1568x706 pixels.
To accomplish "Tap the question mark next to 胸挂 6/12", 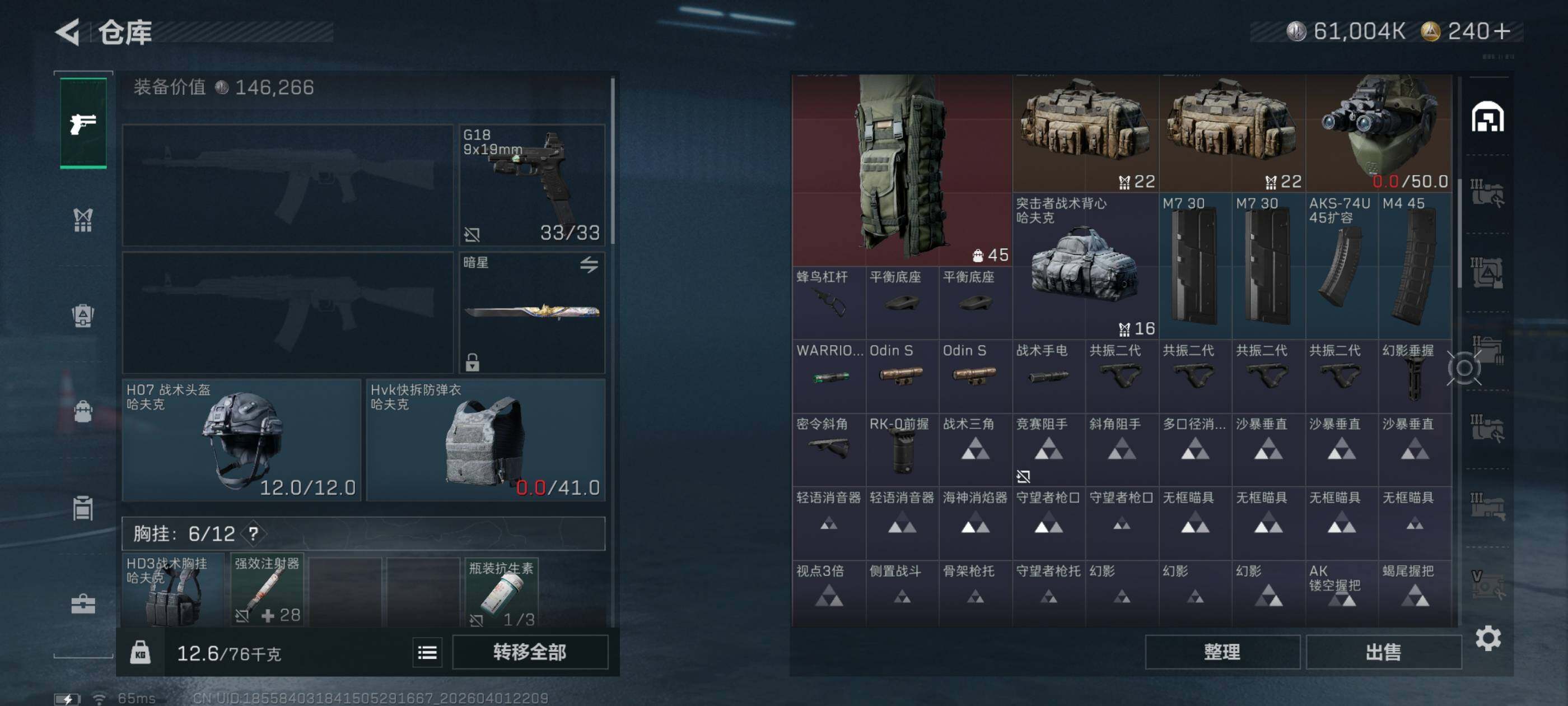I will 253,534.
